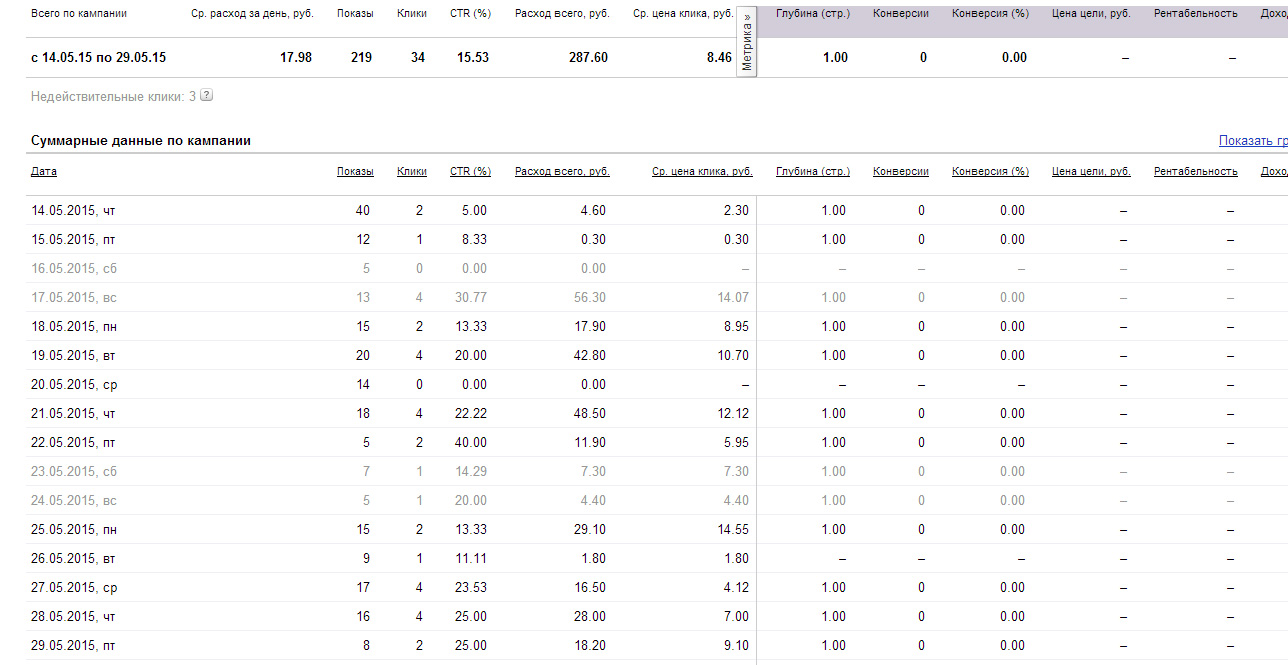
Task: Select spend value 48.50
Action: point(589,414)
